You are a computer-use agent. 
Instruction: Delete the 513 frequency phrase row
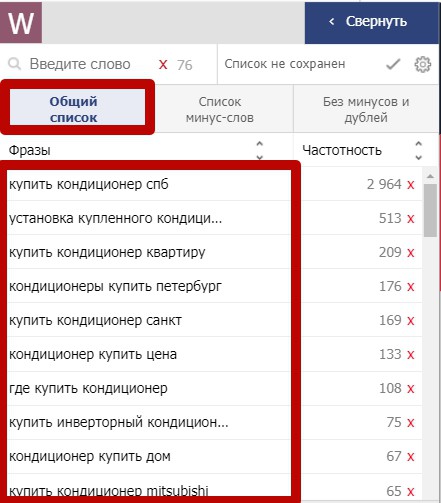[410, 219]
